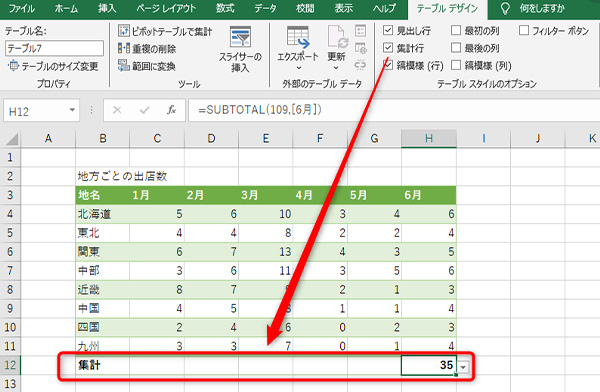Click the pivot table summarize icon
The height and width of the screenshot is (392, 600).
tap(124, 31)
